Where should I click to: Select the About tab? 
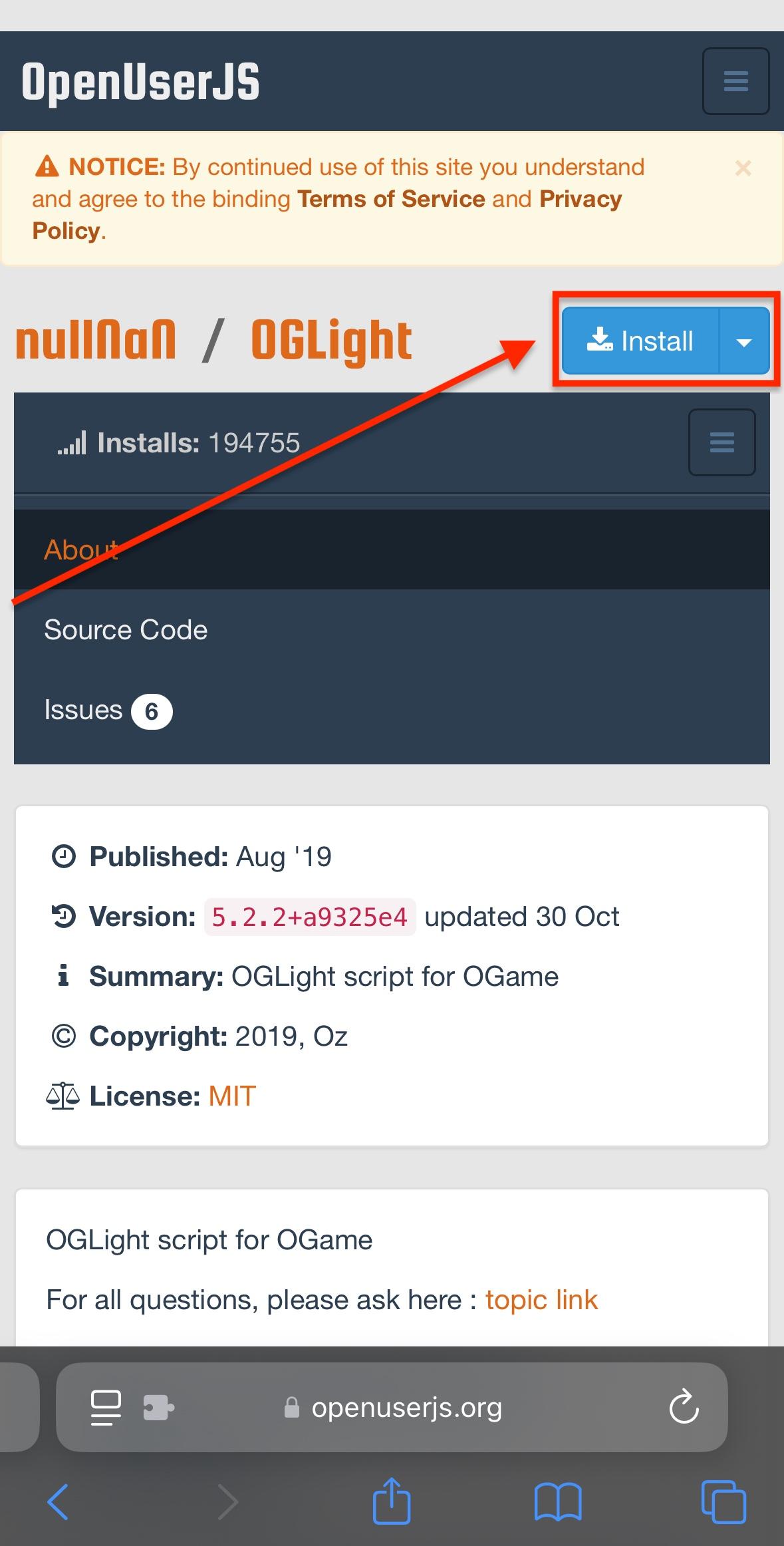(x=81, y=549)
